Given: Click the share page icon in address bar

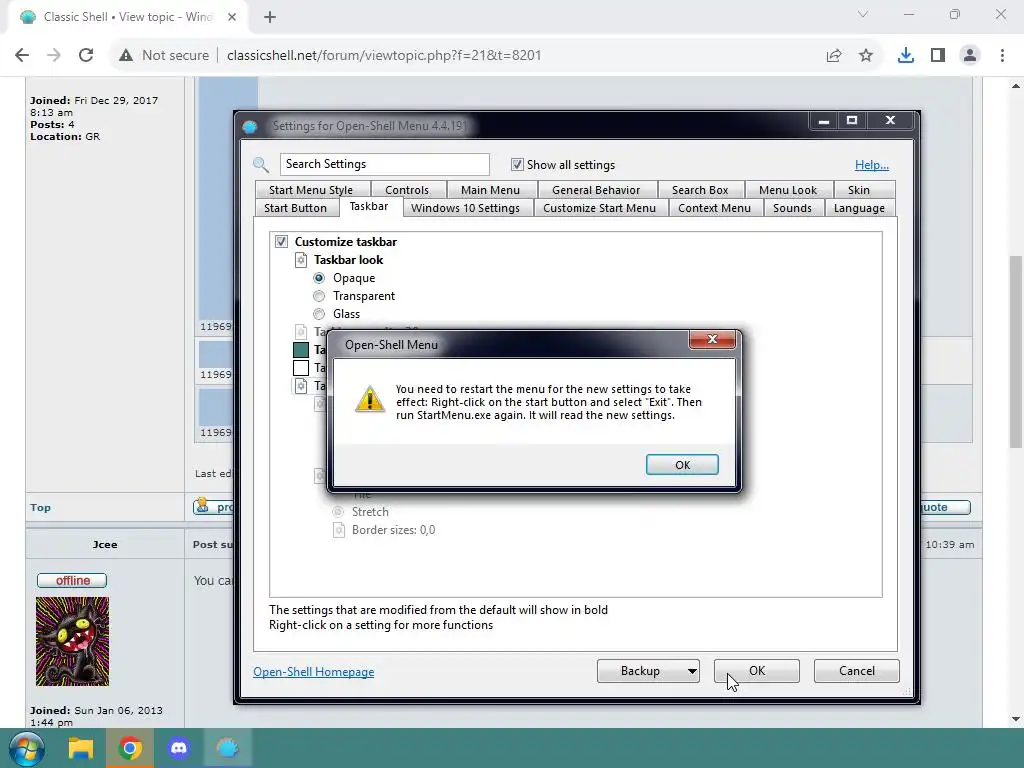Looking at the screenshot, I should click(x=834, y=56).
